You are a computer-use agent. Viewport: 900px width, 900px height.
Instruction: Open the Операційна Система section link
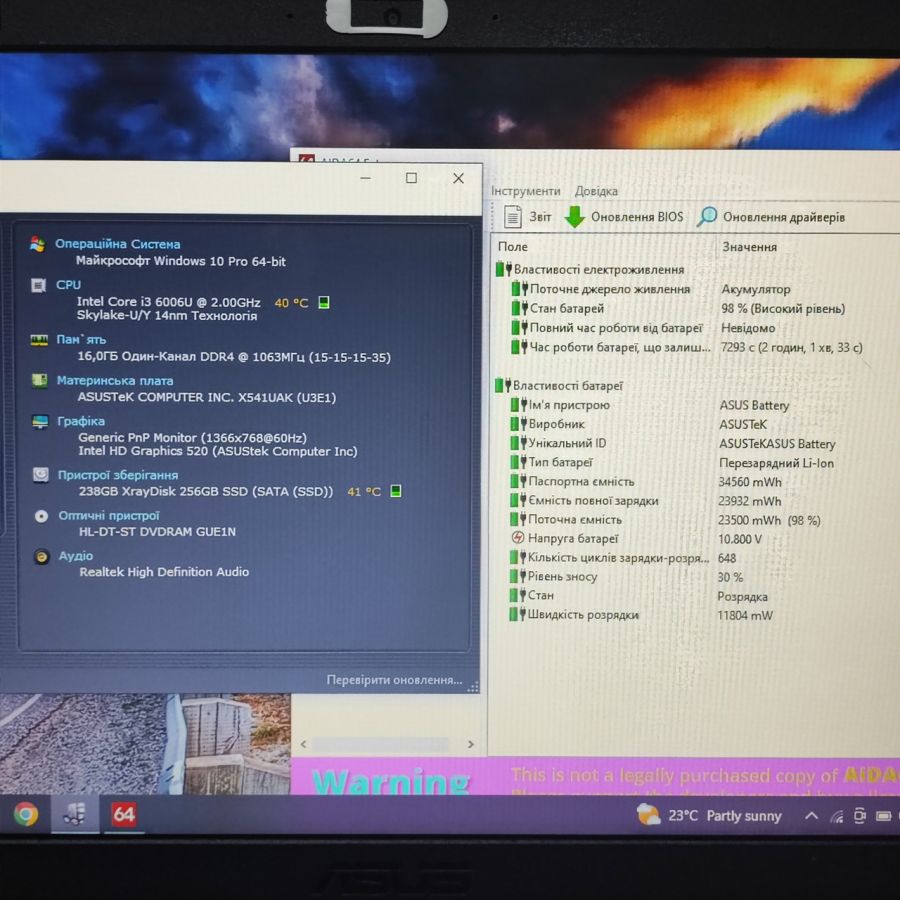click(118, 244)
